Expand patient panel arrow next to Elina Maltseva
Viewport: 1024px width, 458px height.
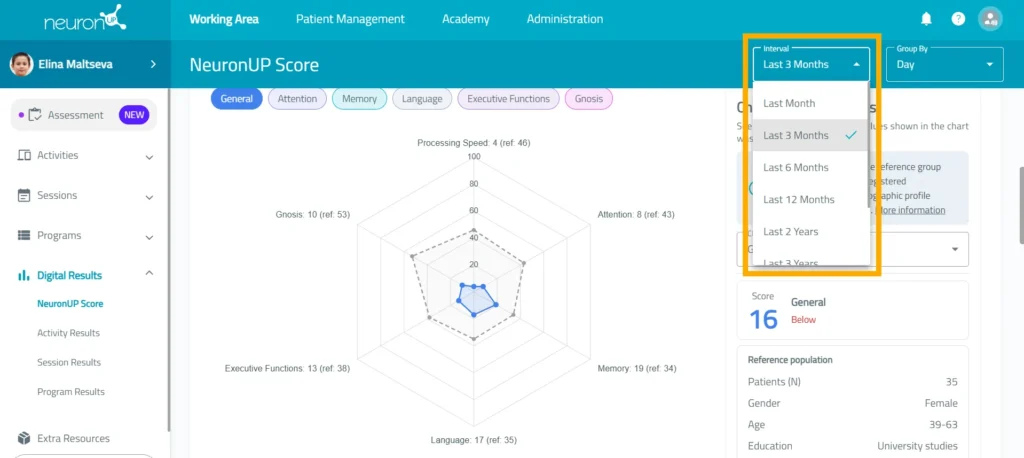pos(153,64)
